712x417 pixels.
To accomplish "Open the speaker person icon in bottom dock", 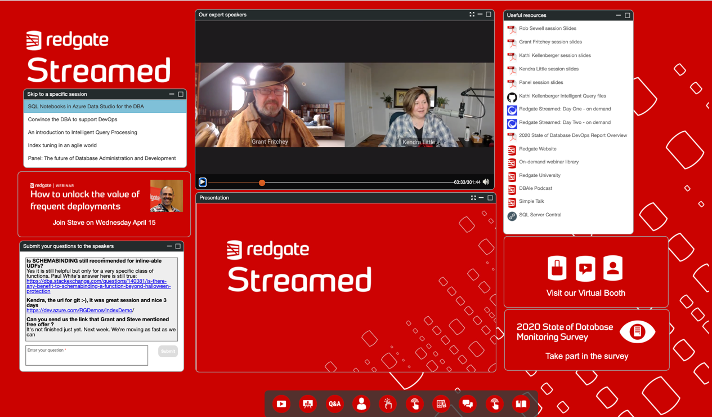I will (x=361, y=403).
